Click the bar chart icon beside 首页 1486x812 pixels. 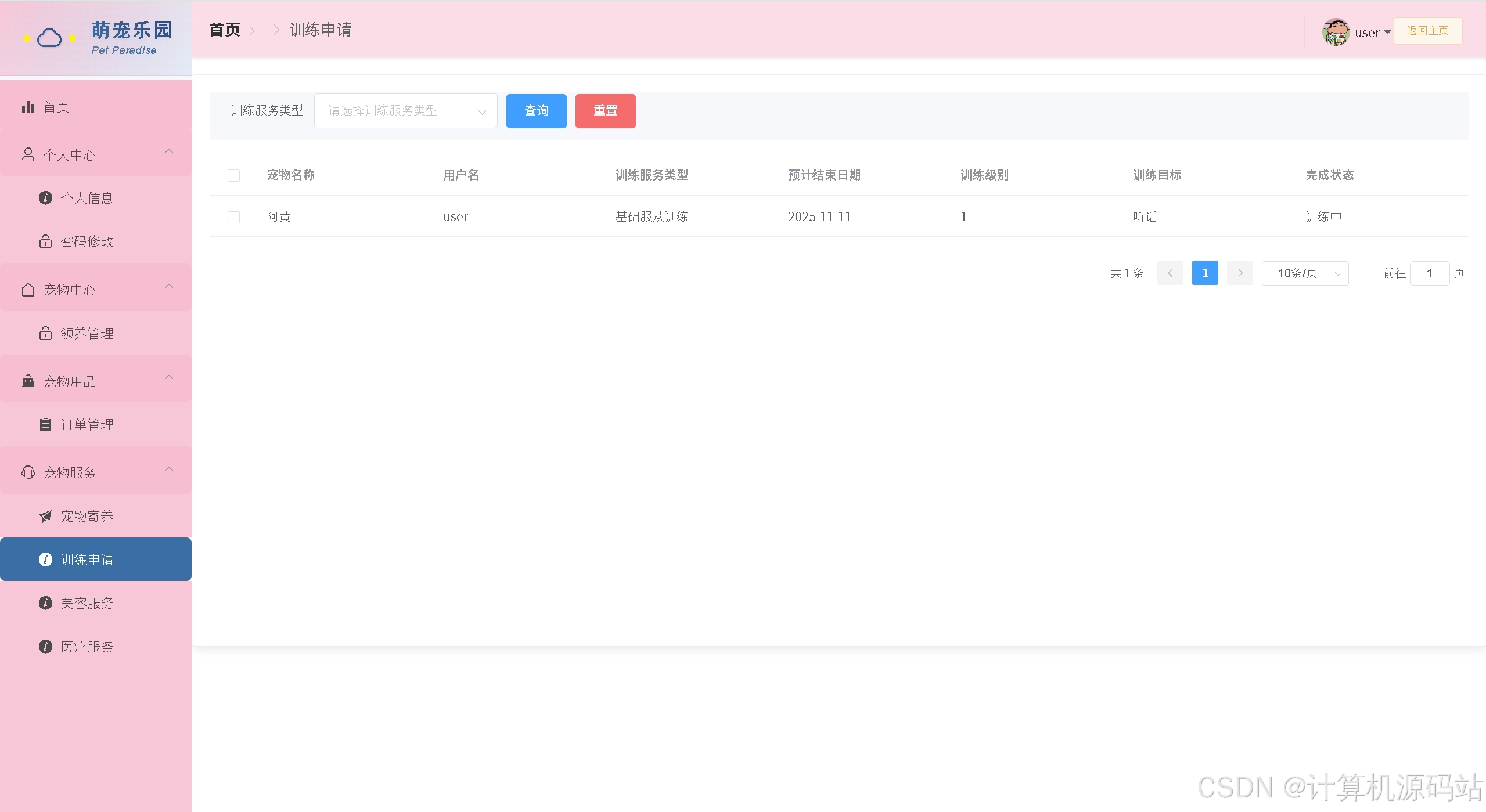[28, 107]
